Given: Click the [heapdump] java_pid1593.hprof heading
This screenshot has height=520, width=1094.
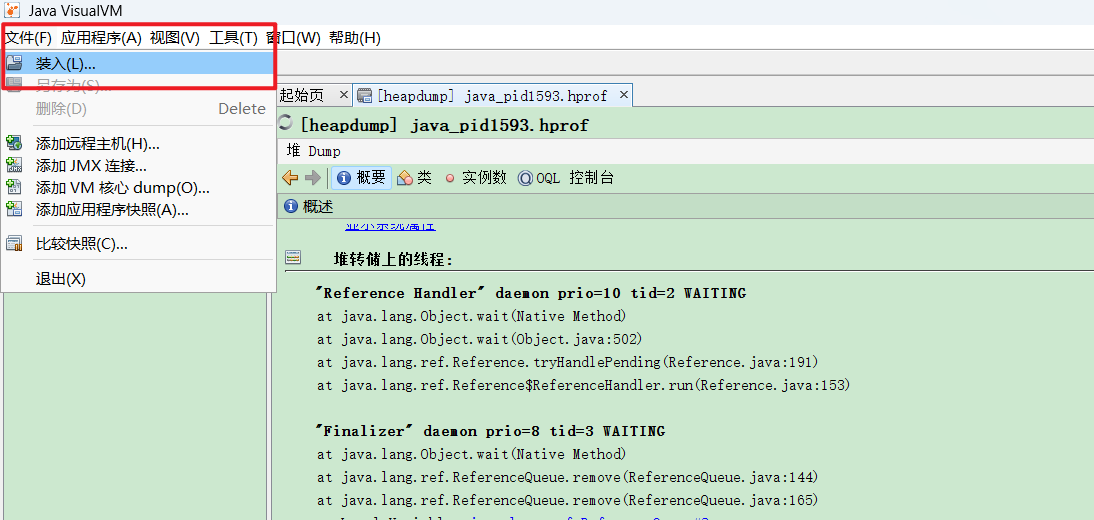Looking at the screenshot, I should (444, 126).
